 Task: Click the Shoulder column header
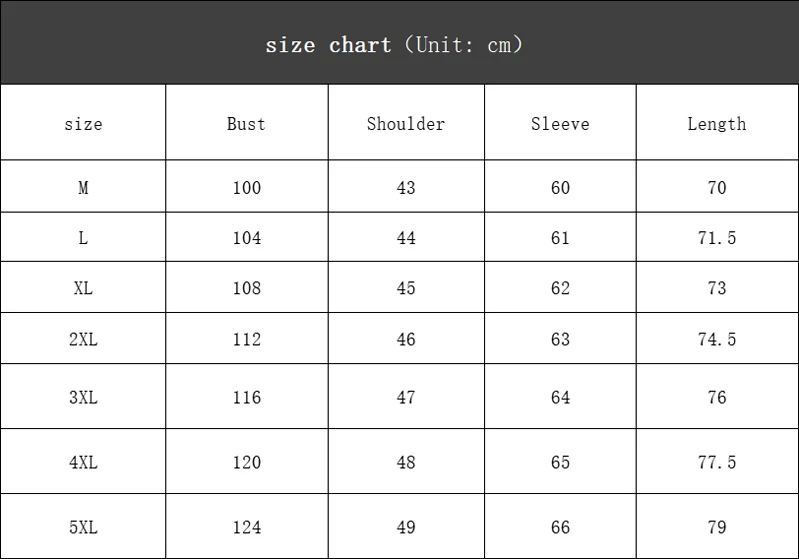coord(406,124)
